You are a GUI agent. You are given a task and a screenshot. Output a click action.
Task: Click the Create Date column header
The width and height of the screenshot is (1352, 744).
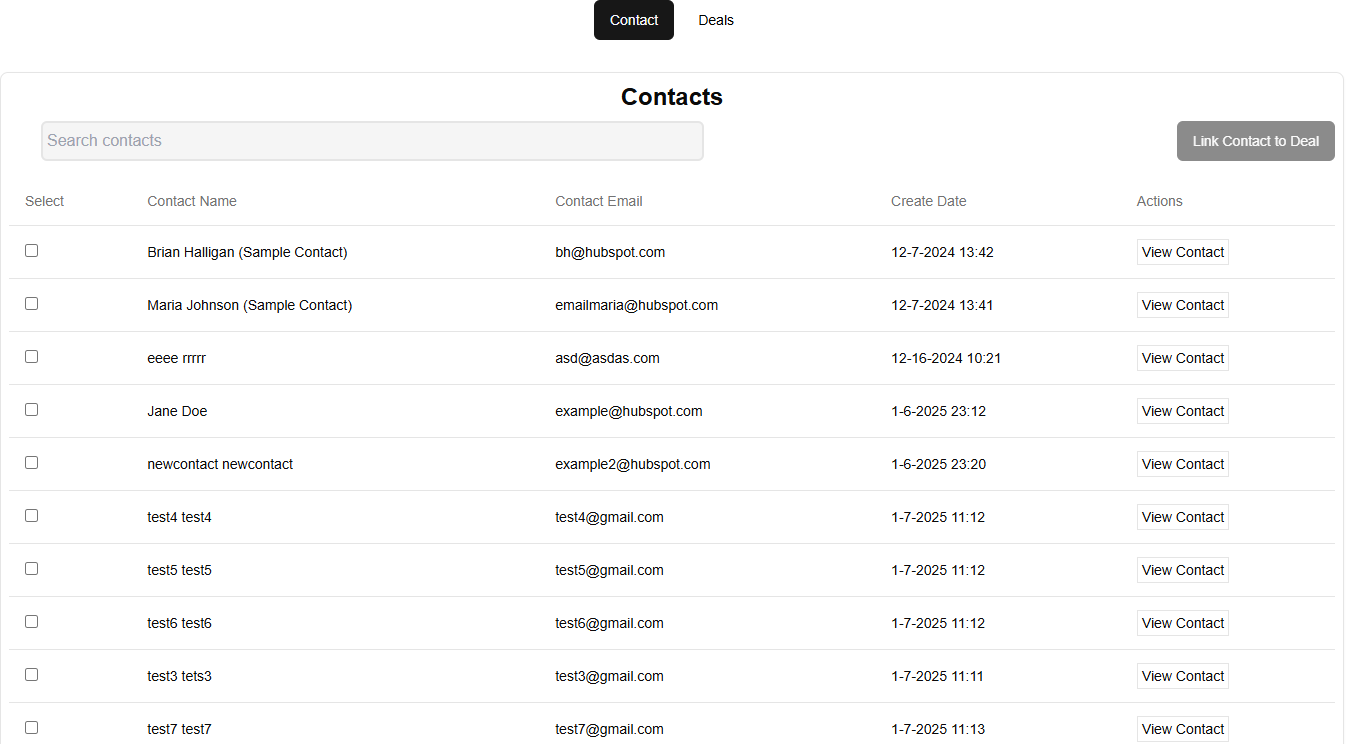(928, 201)
